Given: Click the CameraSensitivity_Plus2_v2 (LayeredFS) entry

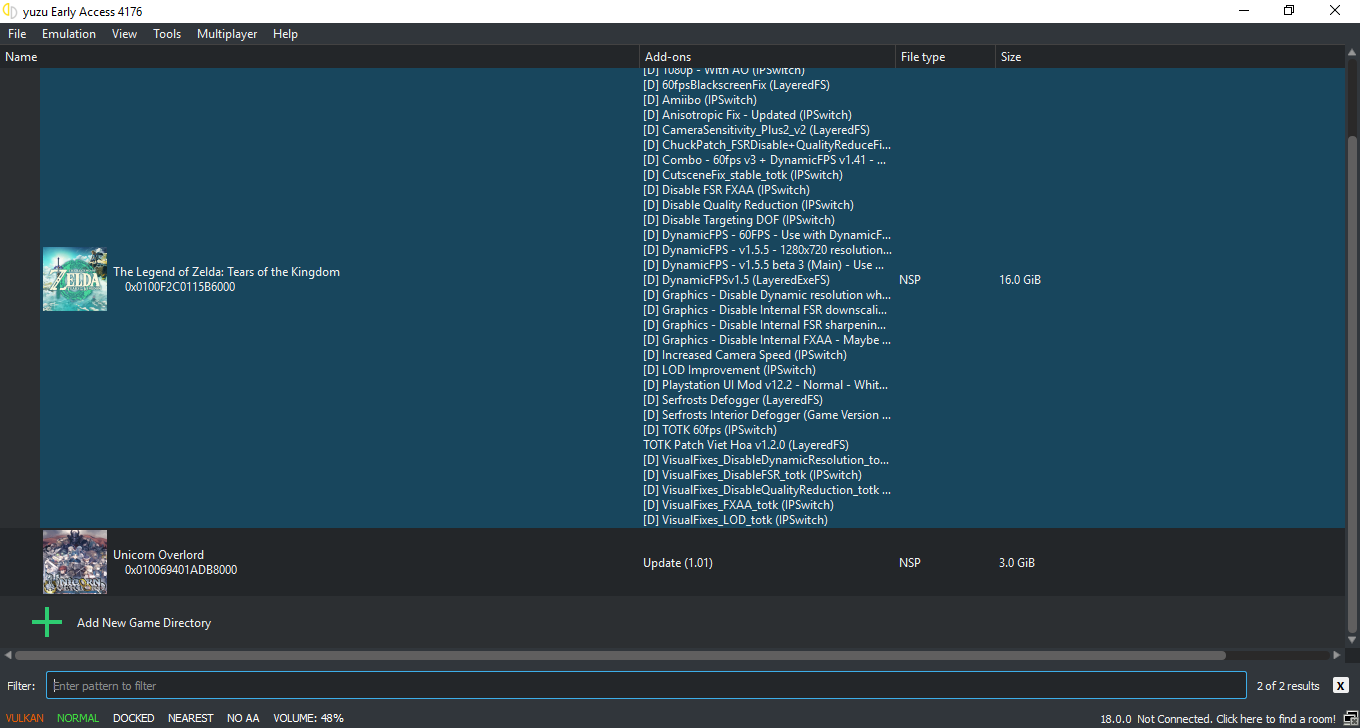Looking at the screenshot, I should (x=756, y=130).
